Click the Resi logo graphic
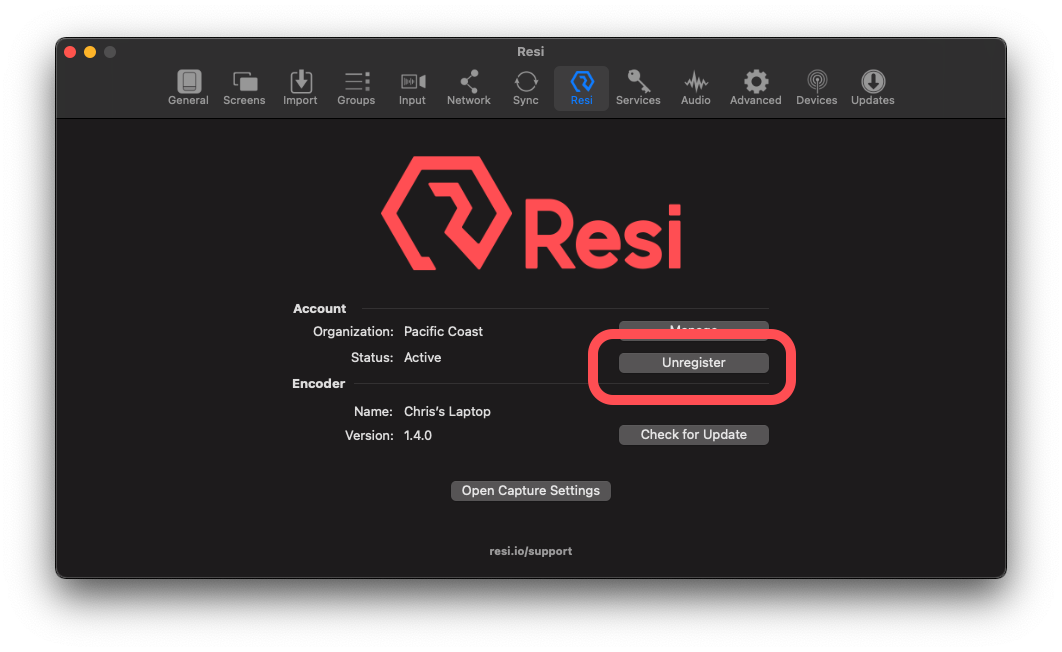The height and width of the screenshot is (652, 1062). click(530, 212)
